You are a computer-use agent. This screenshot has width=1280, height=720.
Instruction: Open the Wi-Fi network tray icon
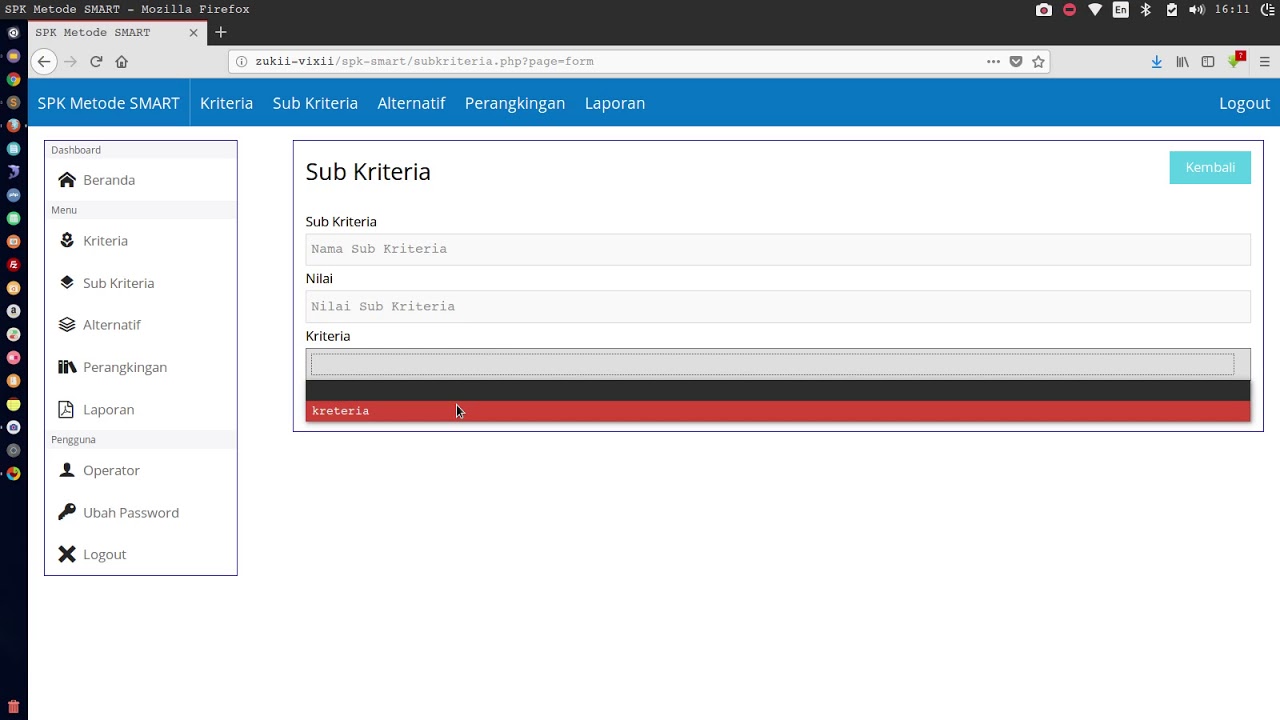pos(1095,9)
